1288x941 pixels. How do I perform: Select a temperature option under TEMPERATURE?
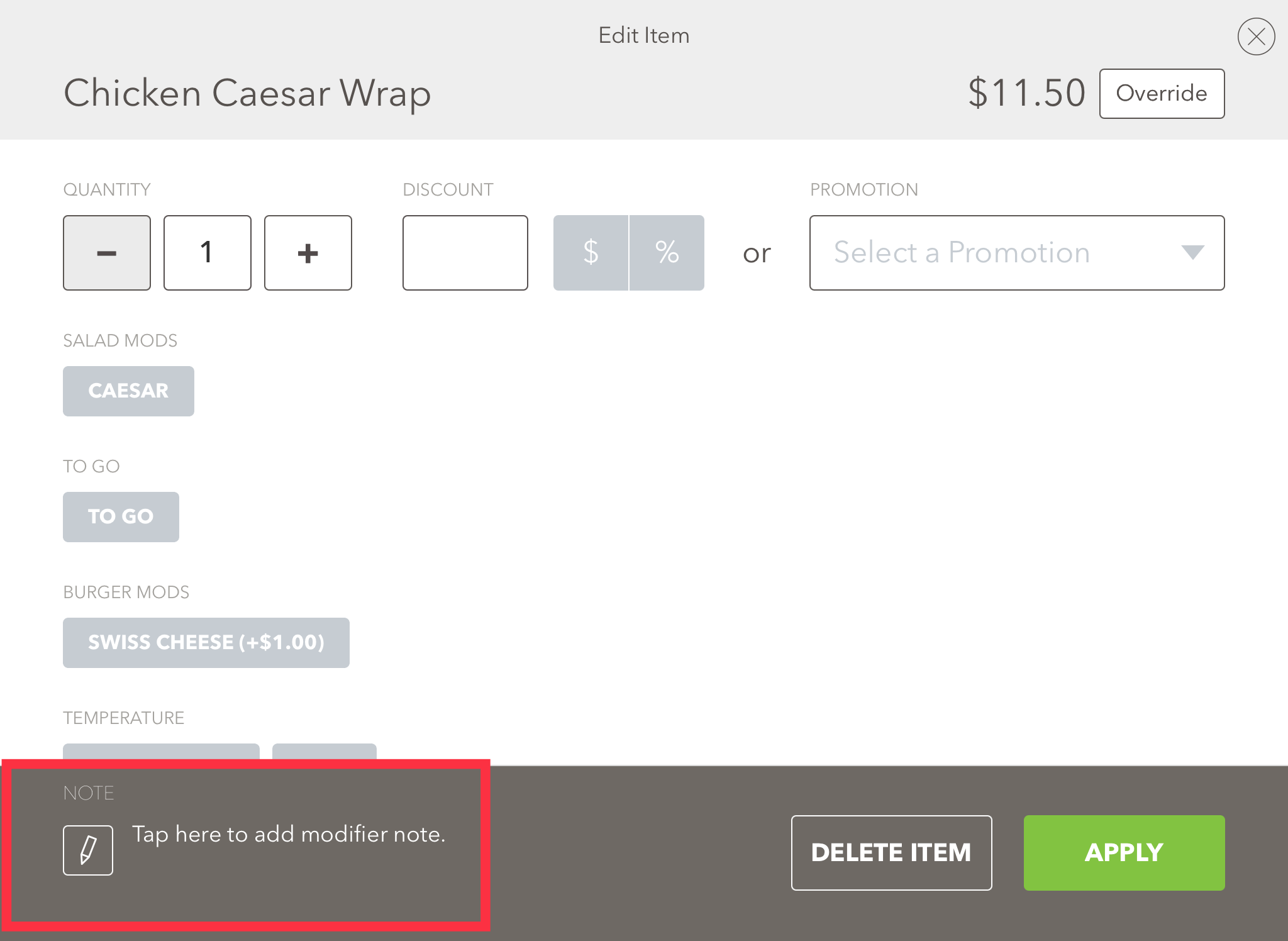click(x=160, y=755)
